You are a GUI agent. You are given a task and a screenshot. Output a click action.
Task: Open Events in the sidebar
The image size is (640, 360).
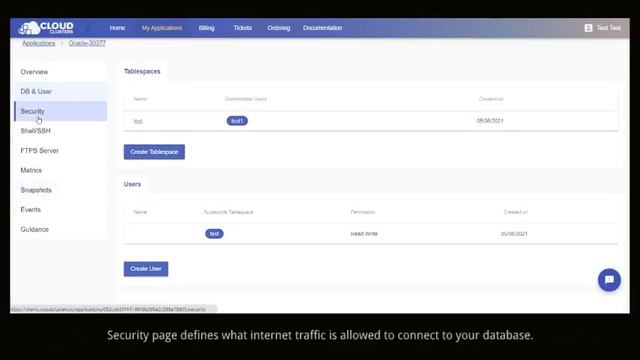pos(60,209)
